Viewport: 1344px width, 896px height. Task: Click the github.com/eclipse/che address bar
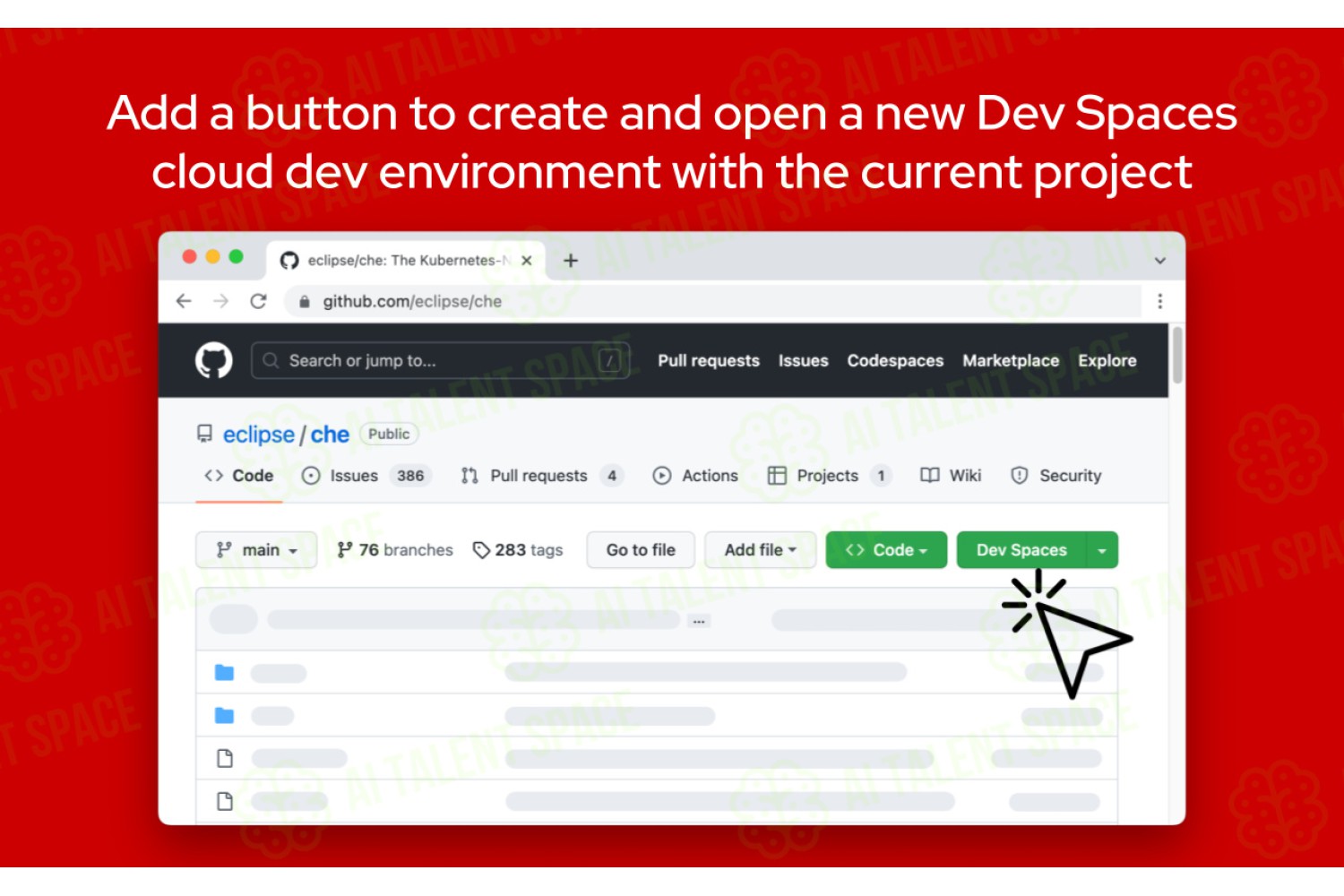pyautogui.click(x=712, y=301)
